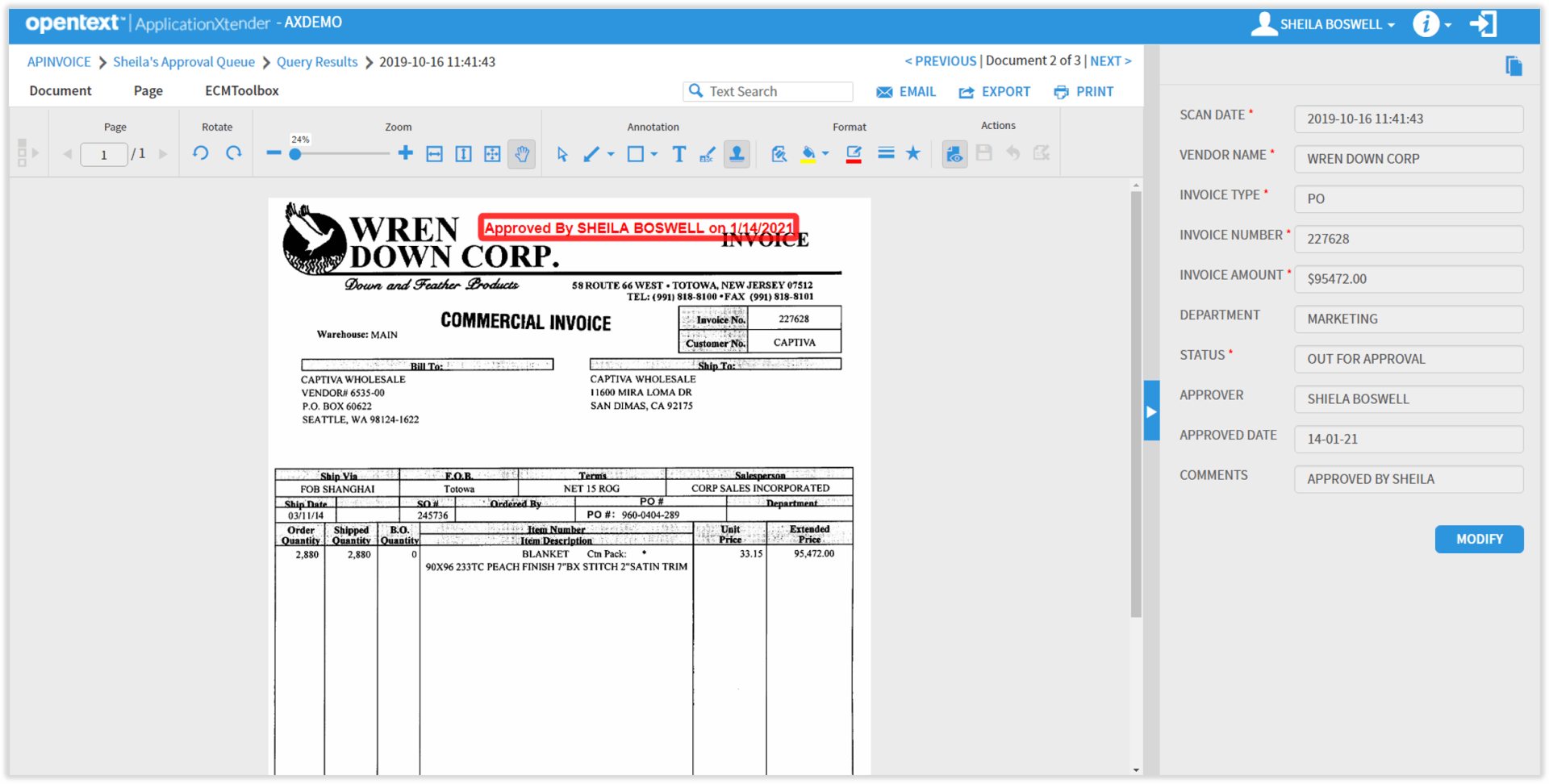Click the red line color icon

[x=854, y=154]
